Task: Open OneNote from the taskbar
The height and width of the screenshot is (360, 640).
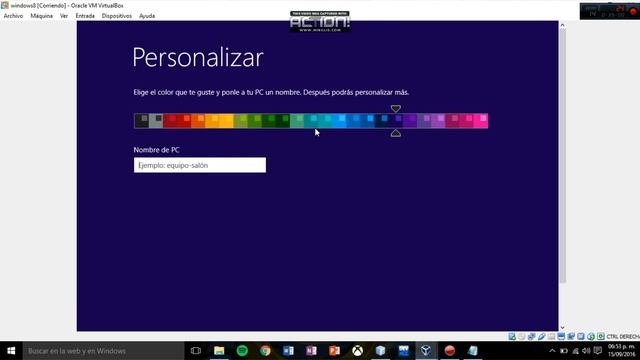Action: 311,351
